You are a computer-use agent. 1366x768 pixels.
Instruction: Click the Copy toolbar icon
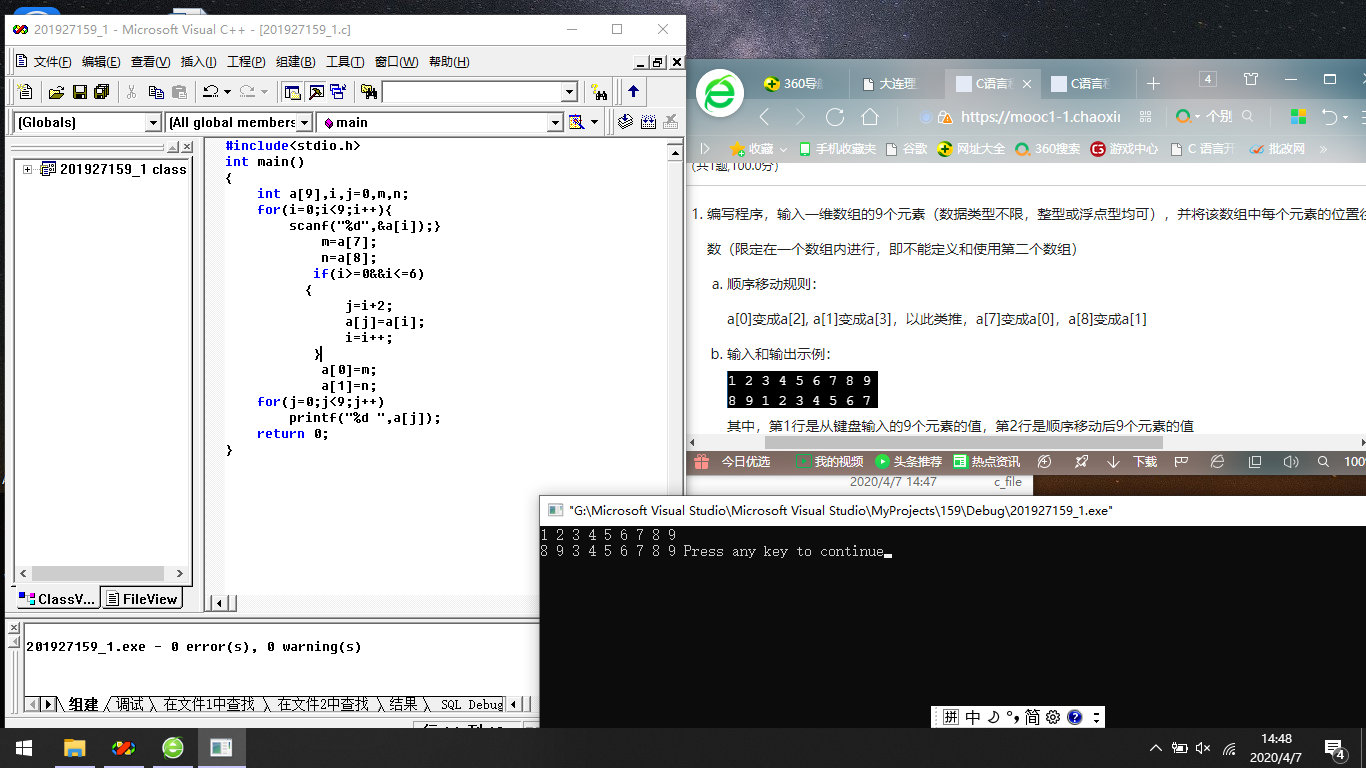coord(155,92)
